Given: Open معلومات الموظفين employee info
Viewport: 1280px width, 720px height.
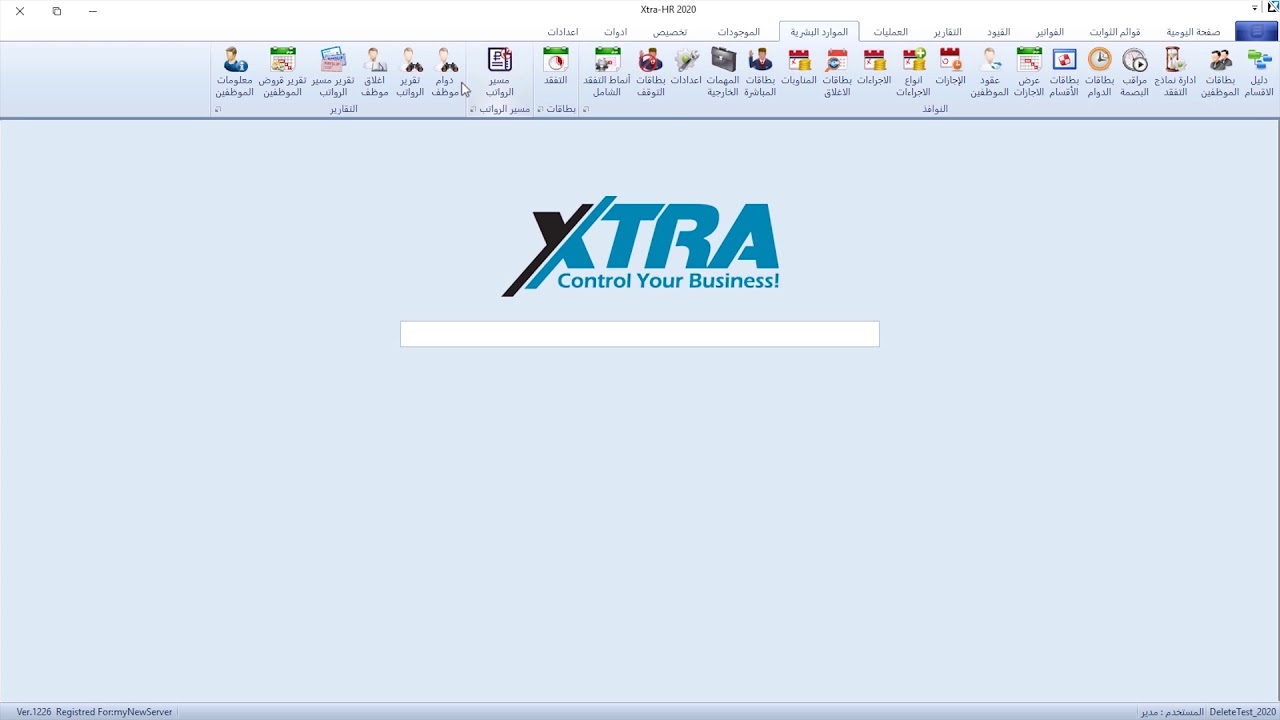Looking at the screenshot, I should pos(234,72).
